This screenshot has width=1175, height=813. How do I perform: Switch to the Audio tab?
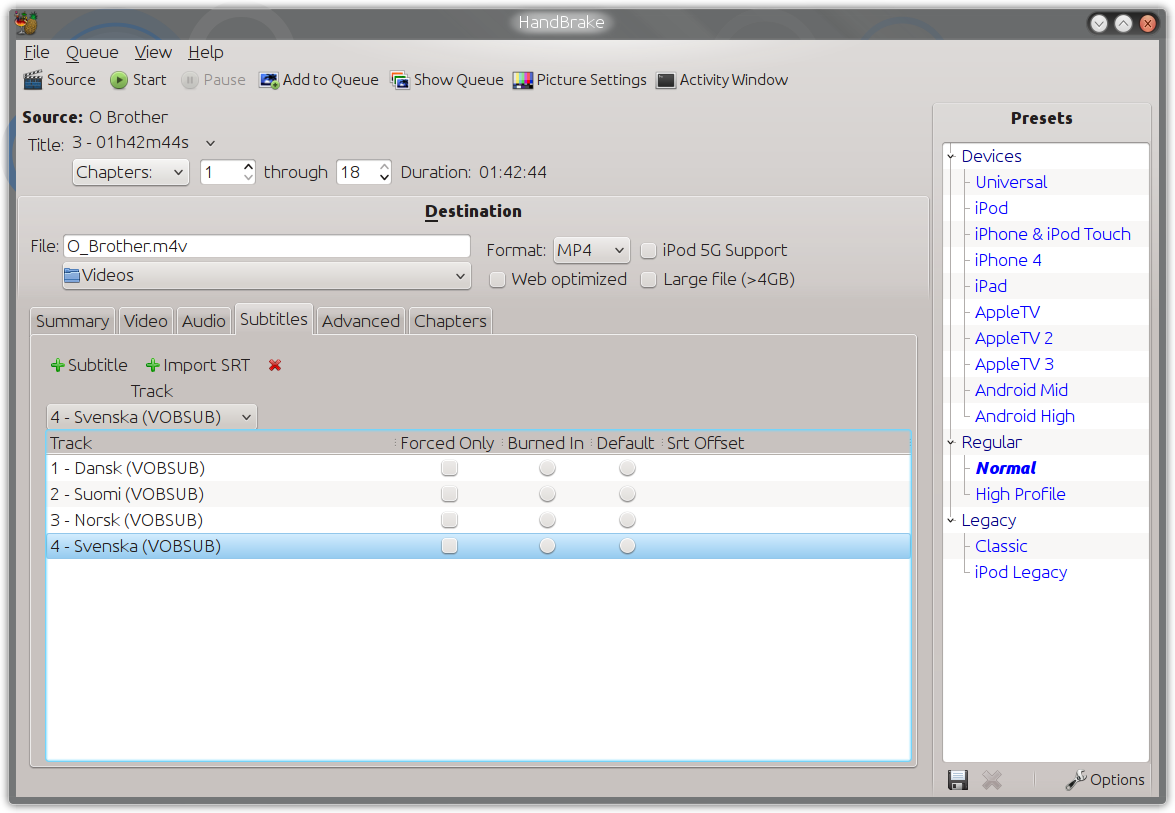click(203, 321)
